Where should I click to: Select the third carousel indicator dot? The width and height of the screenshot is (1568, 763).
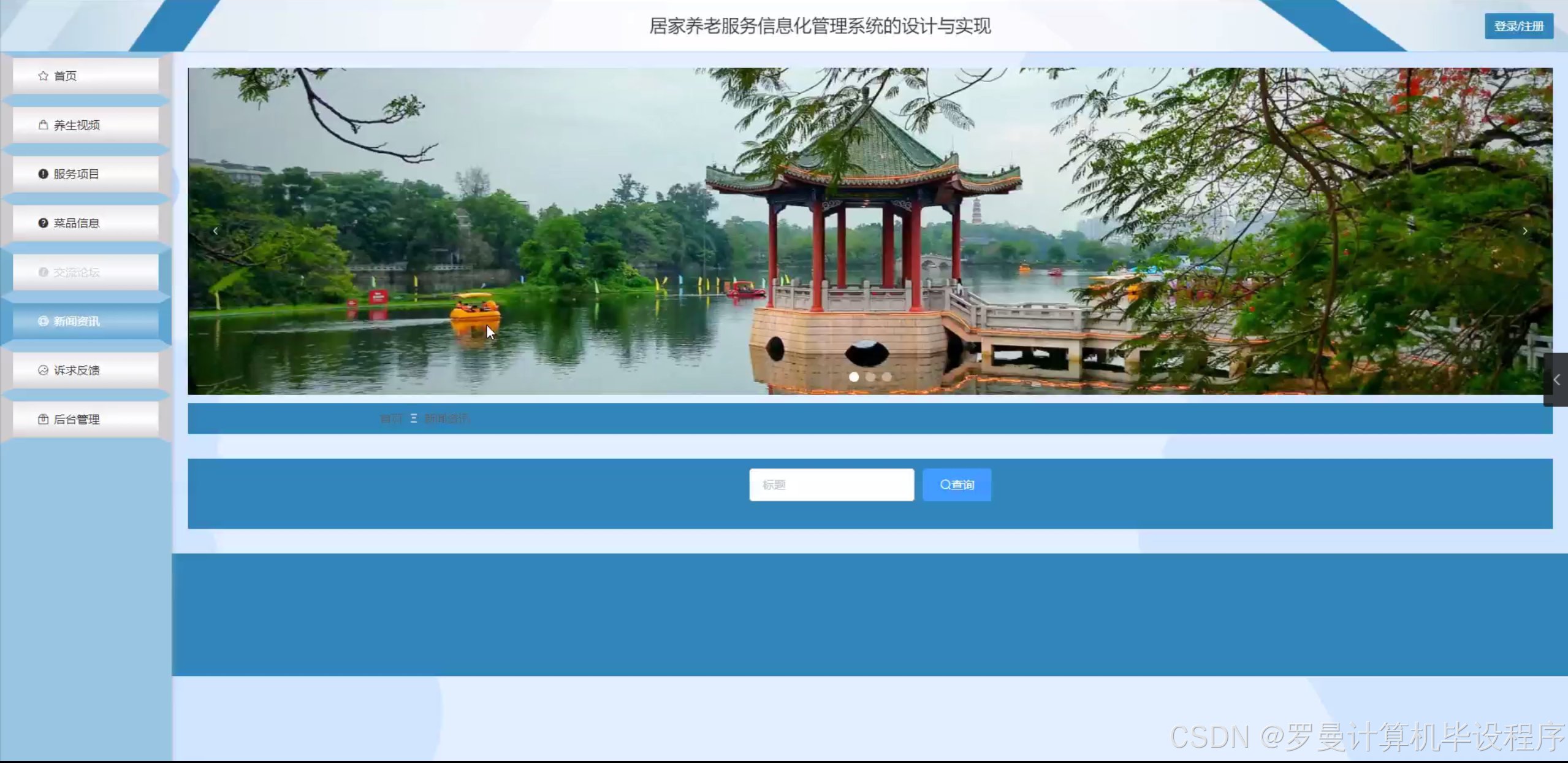(887, 377)
